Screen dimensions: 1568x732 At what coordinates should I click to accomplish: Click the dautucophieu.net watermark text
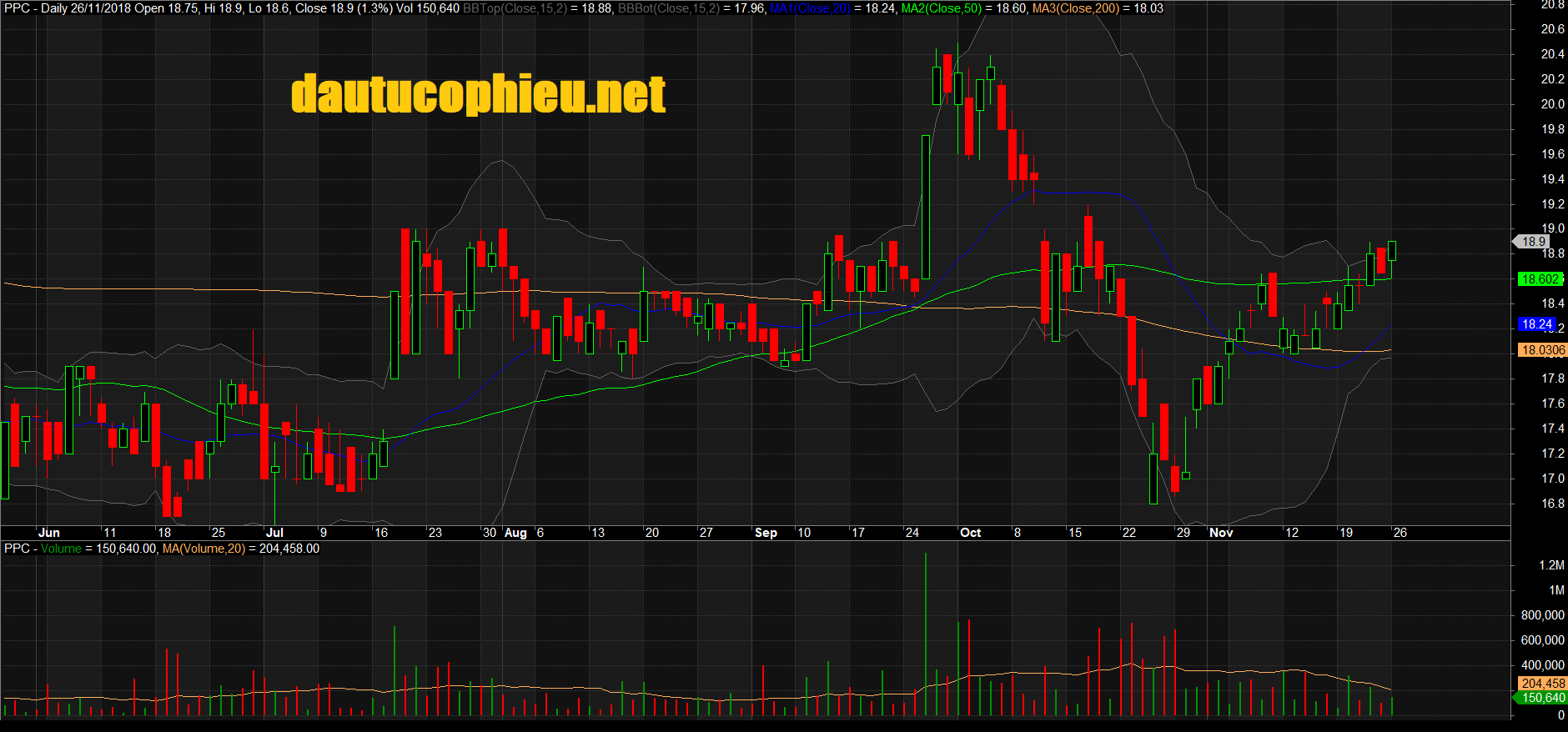pyautogui.click(x=478, y=93)
